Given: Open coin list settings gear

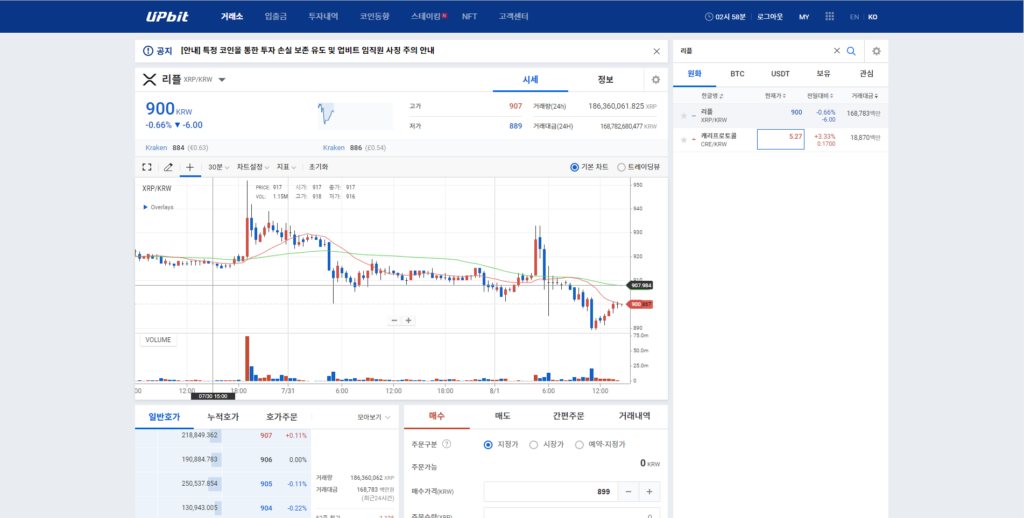Looking at the screenshot, I should 876,51.
